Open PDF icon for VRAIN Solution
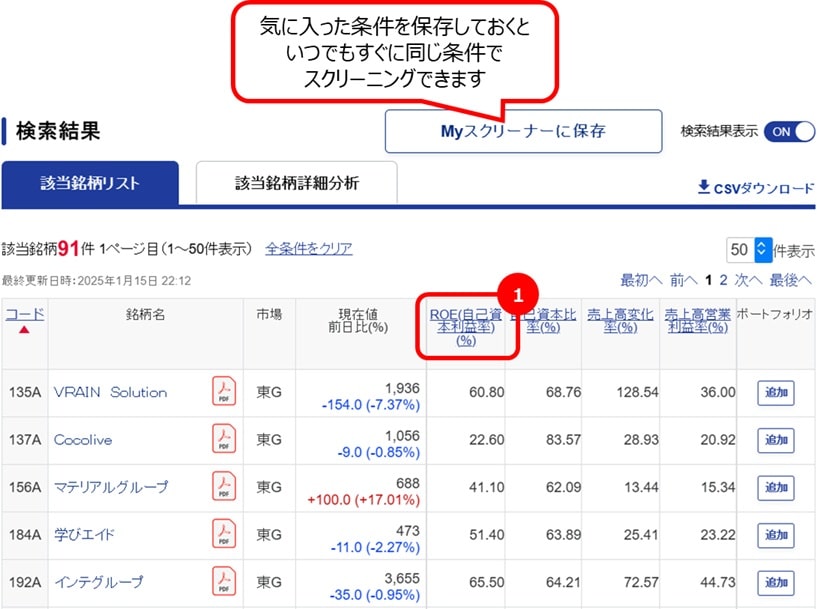This screenshot has width=817, height=609. click(x=224, y=391)
